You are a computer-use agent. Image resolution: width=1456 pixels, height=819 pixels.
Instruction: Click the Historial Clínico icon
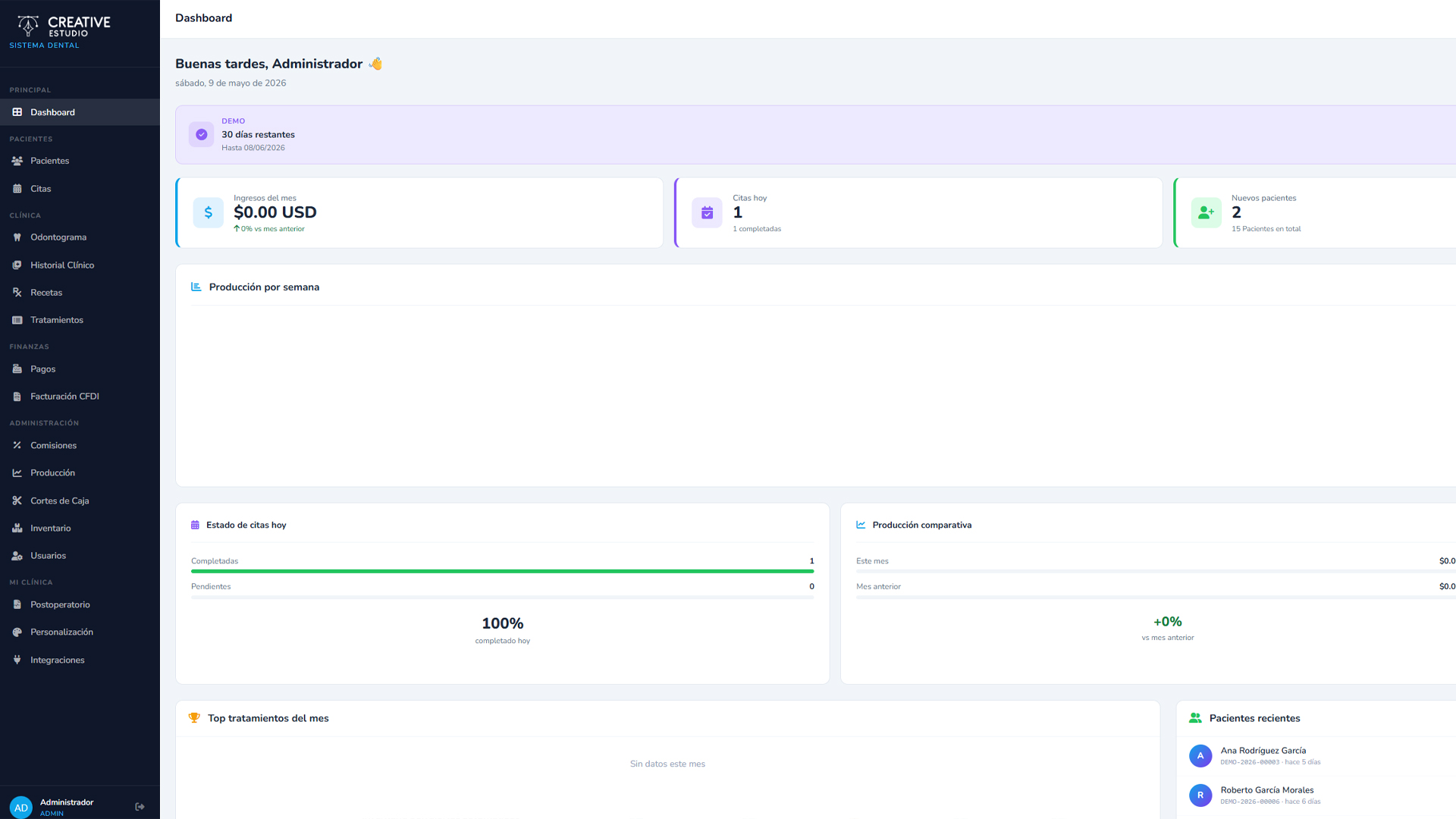(17, 265)
